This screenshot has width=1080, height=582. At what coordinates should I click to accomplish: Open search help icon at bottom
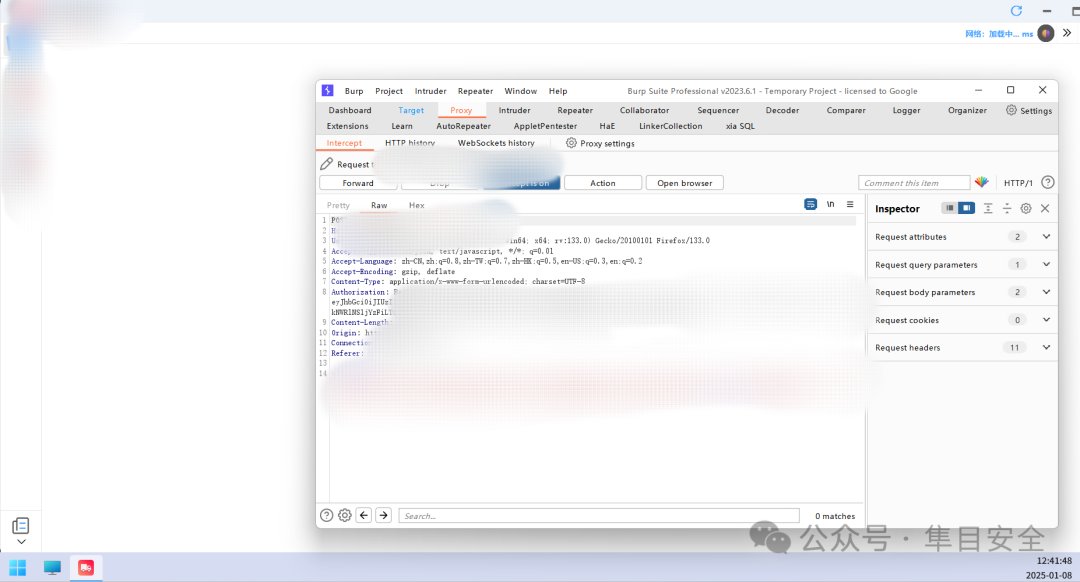tap(326, 515)
